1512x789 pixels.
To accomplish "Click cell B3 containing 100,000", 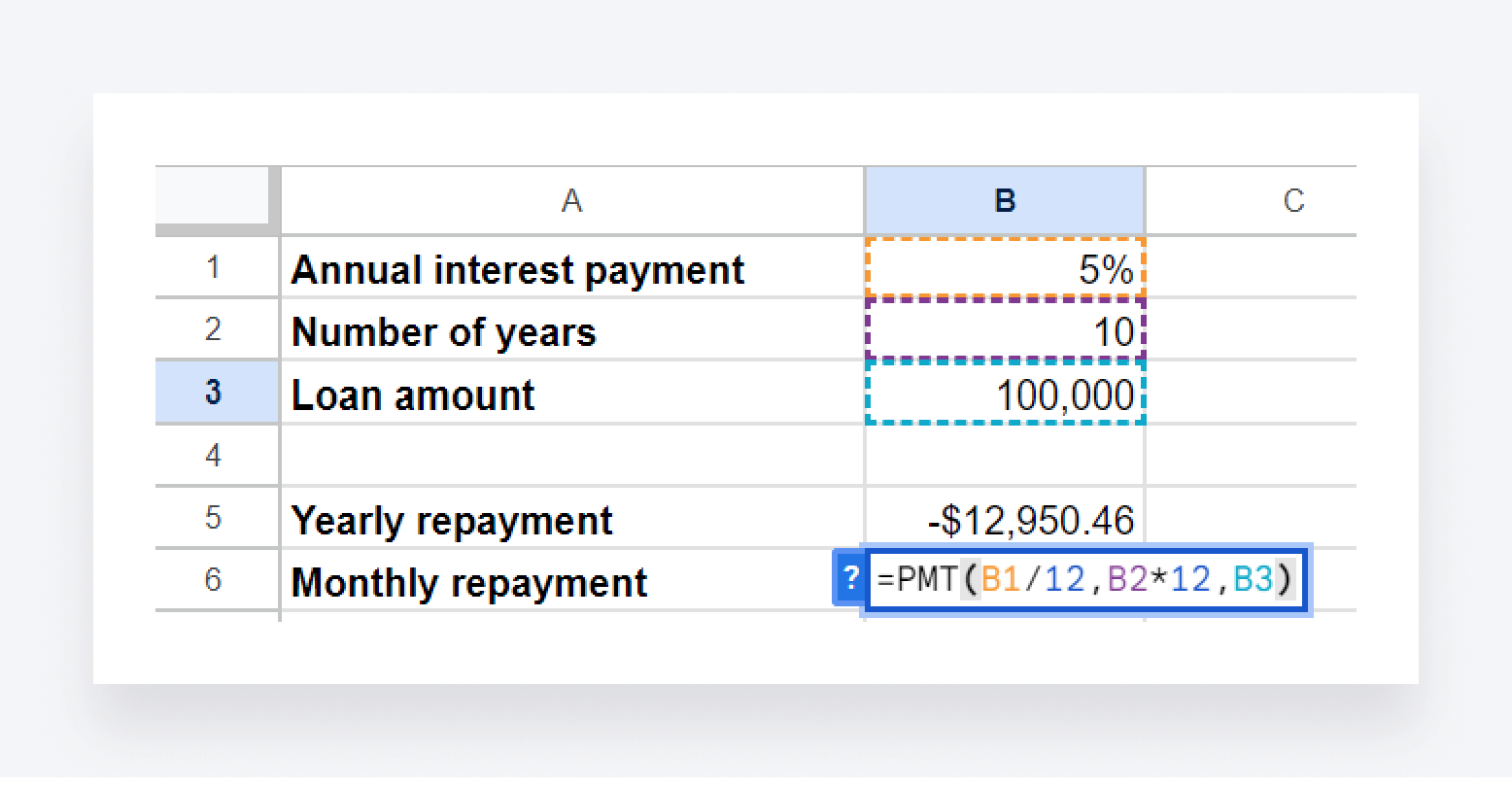I will [1005, 393].
